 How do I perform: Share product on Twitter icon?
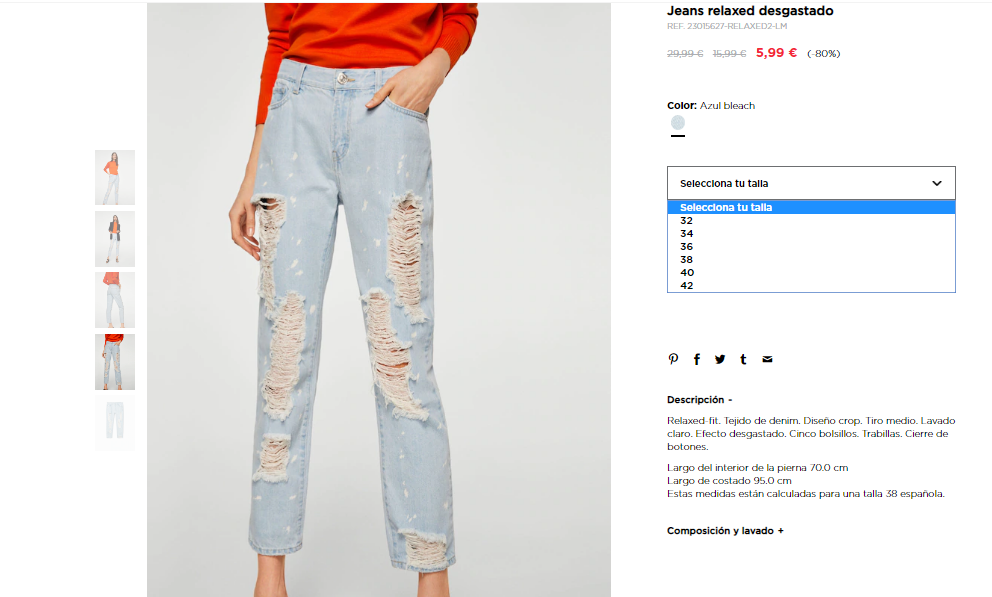coord(720,359)
